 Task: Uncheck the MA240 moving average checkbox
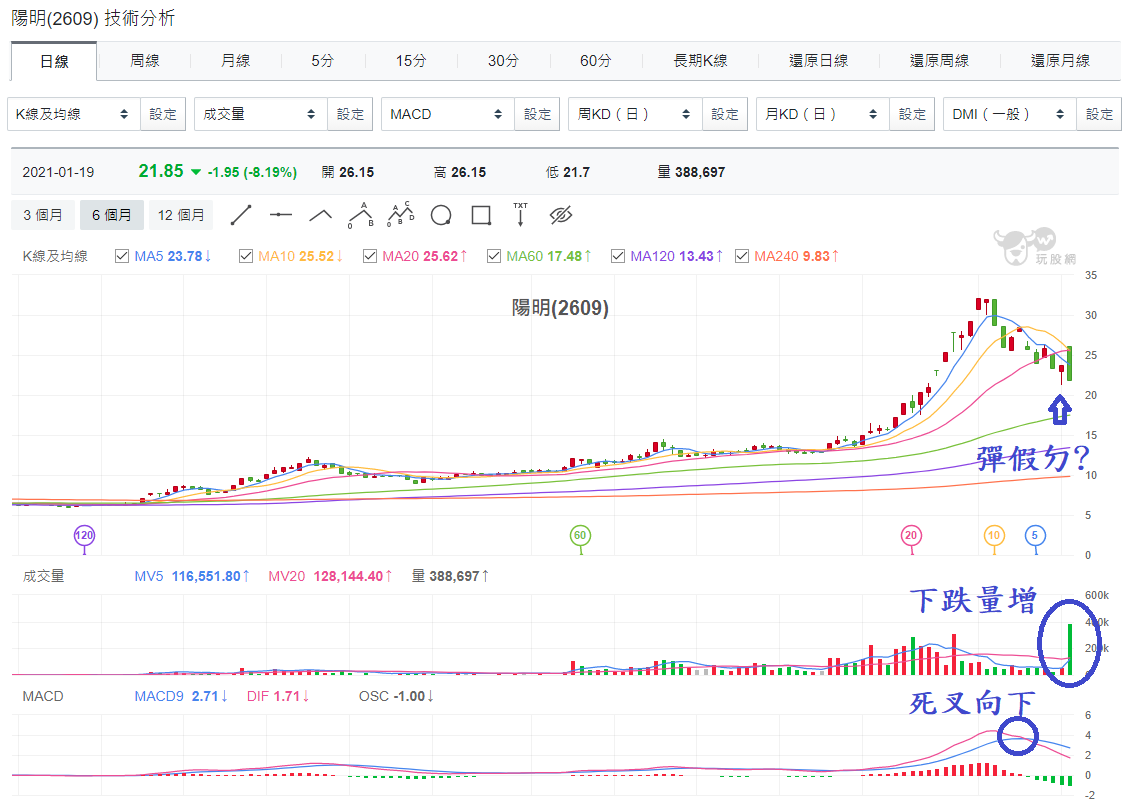coord(742,256)
